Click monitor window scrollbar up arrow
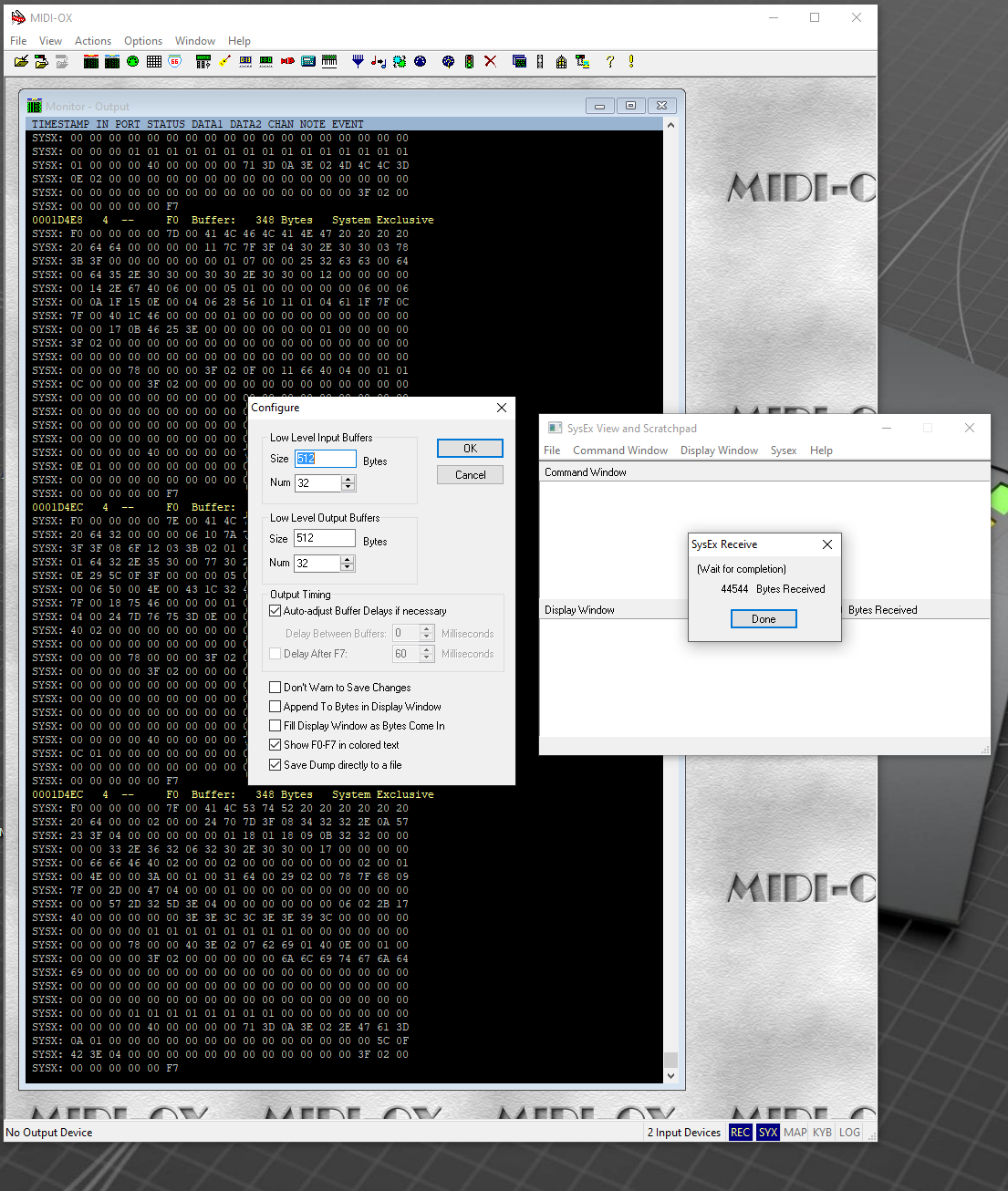Screen dimensions: 1008x1191 coord(670,125)
